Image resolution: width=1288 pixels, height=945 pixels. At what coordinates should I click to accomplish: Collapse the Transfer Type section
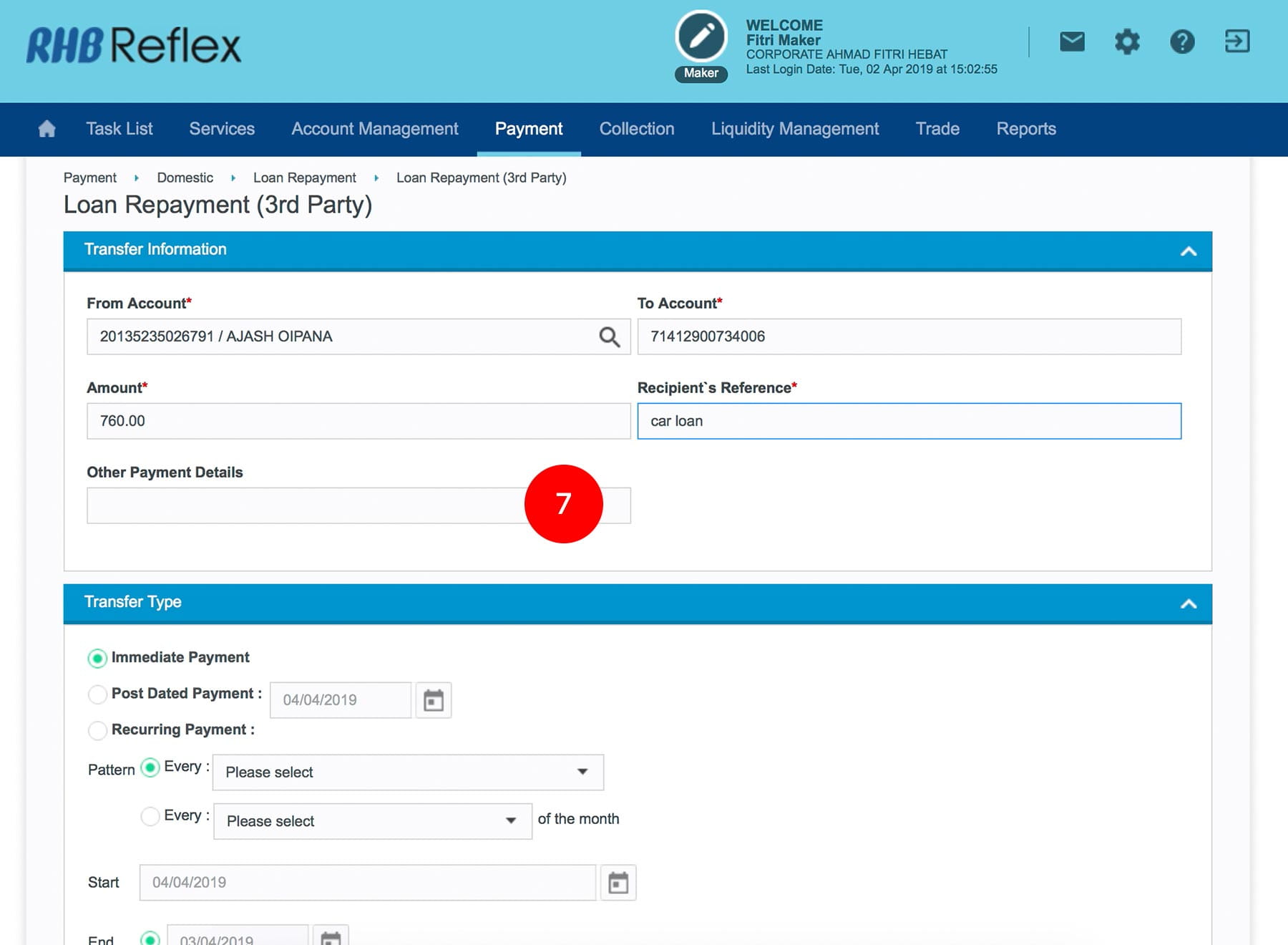[x=1188, y=604]
